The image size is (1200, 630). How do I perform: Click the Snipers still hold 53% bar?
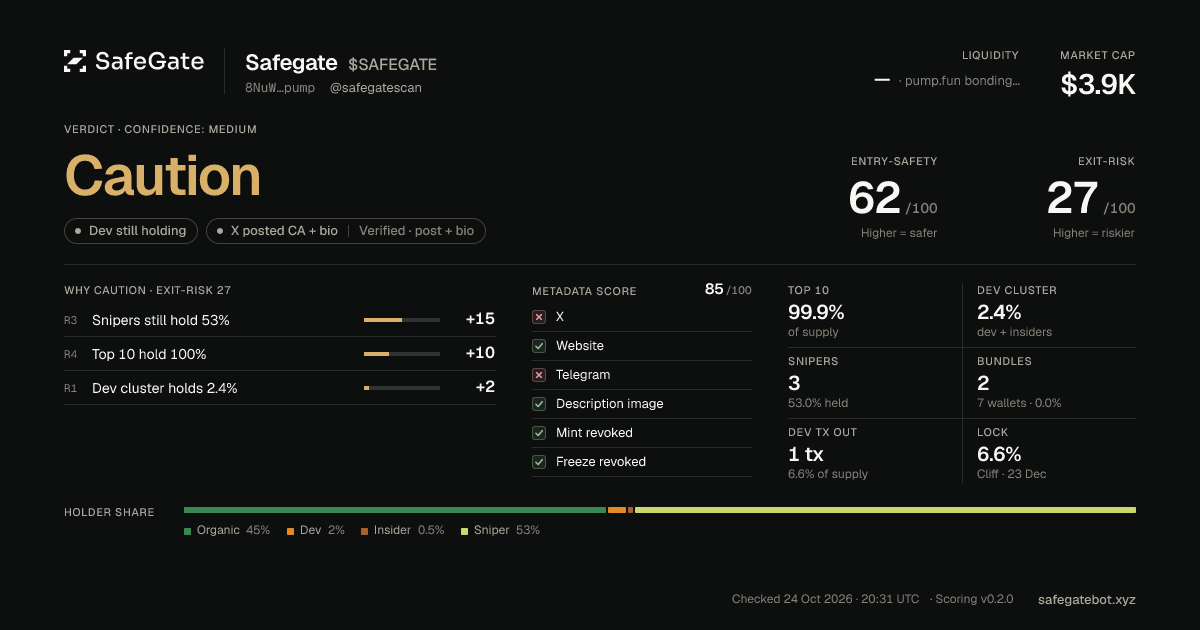click(402, 320)
